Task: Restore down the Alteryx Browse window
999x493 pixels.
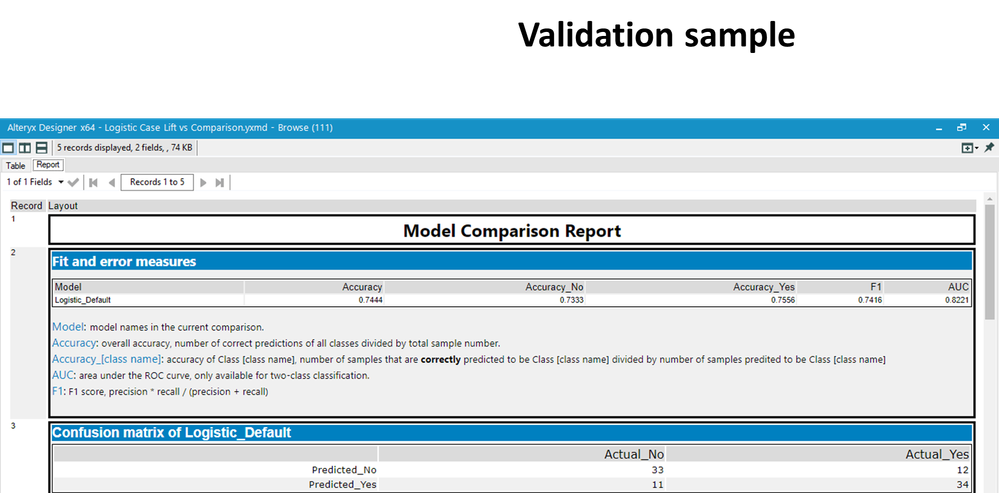Action: pyautogui.click(x=962, y=127)
